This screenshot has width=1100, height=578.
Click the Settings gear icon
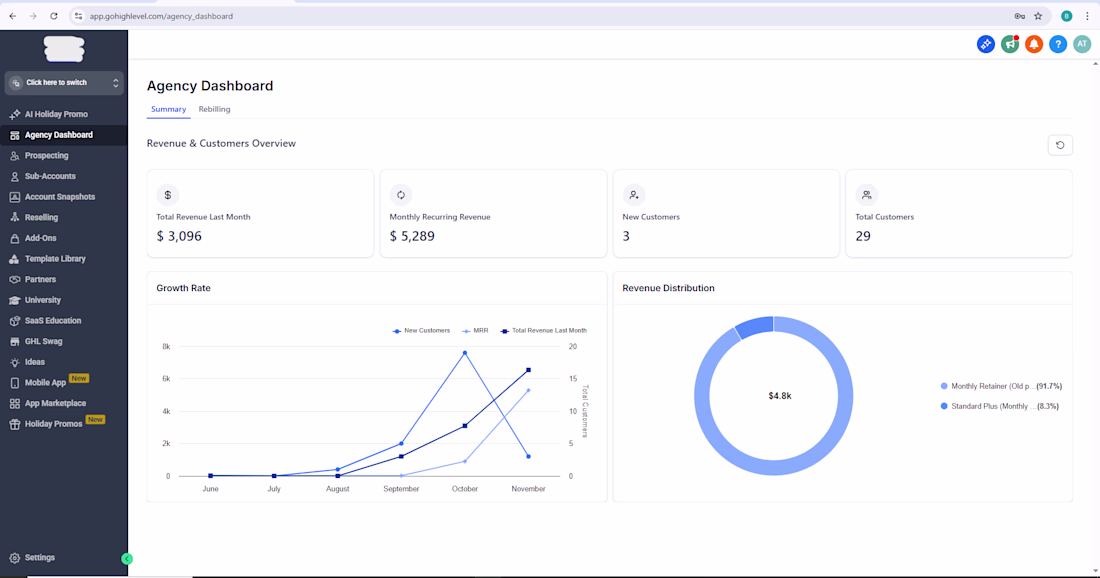[14, 558]
